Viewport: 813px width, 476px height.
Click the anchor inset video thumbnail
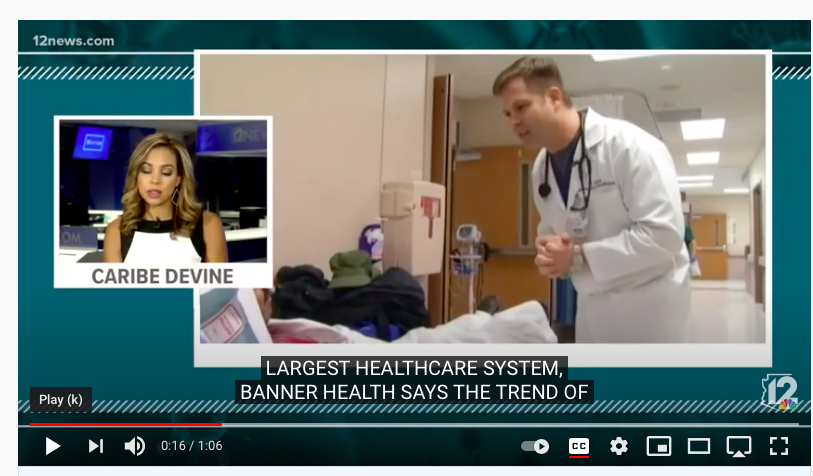[163, 190]
